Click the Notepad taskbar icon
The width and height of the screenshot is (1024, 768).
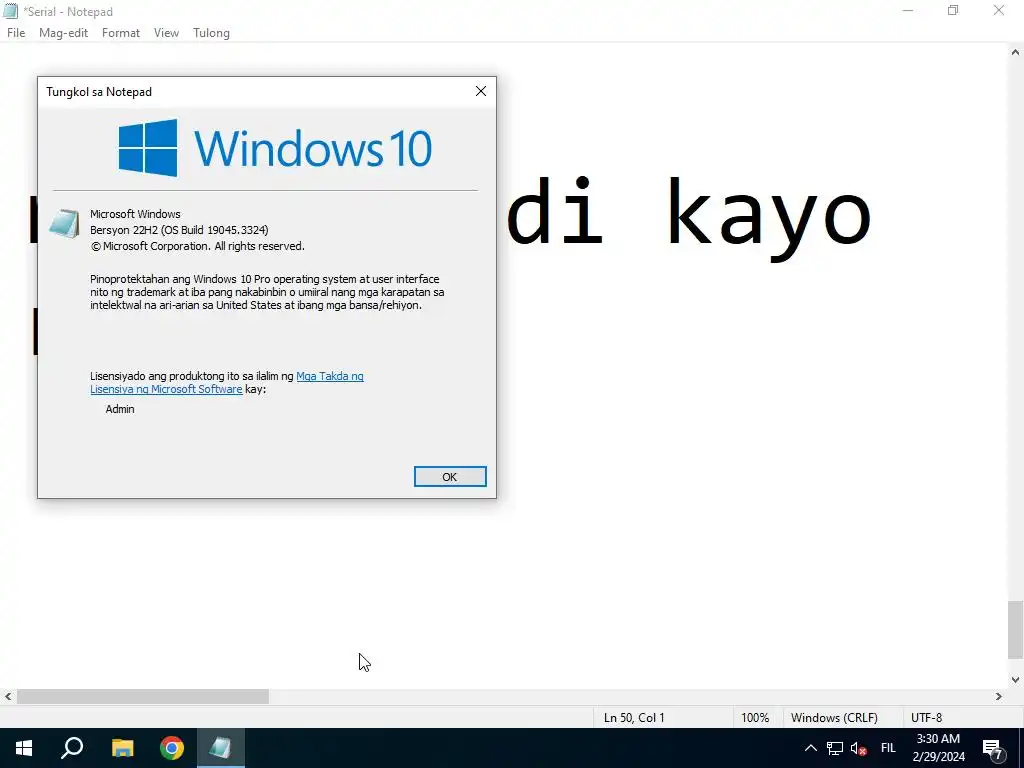coord(221,748)
